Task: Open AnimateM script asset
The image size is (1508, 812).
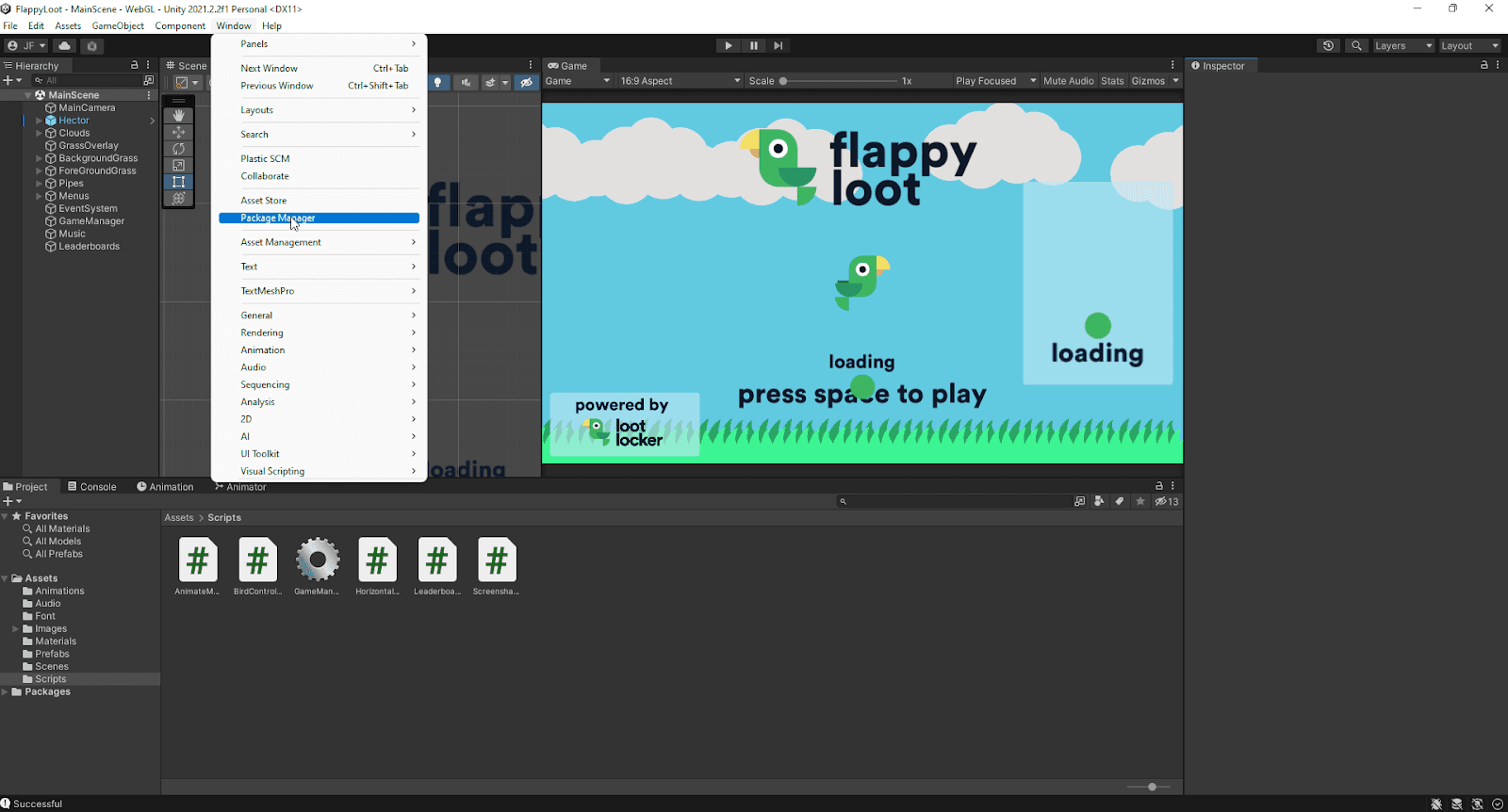Action: tap(197, 565)
